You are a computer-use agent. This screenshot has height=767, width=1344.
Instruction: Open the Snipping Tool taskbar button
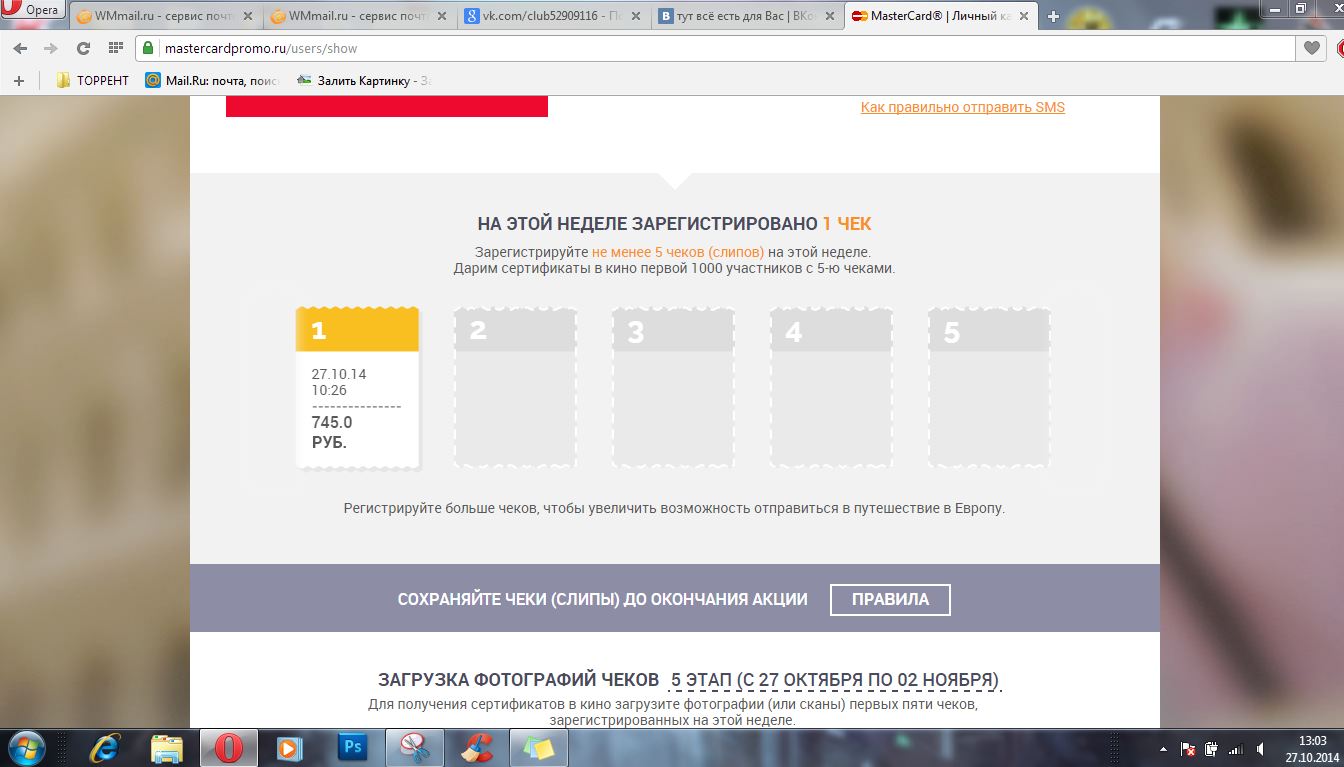[414, 748]
